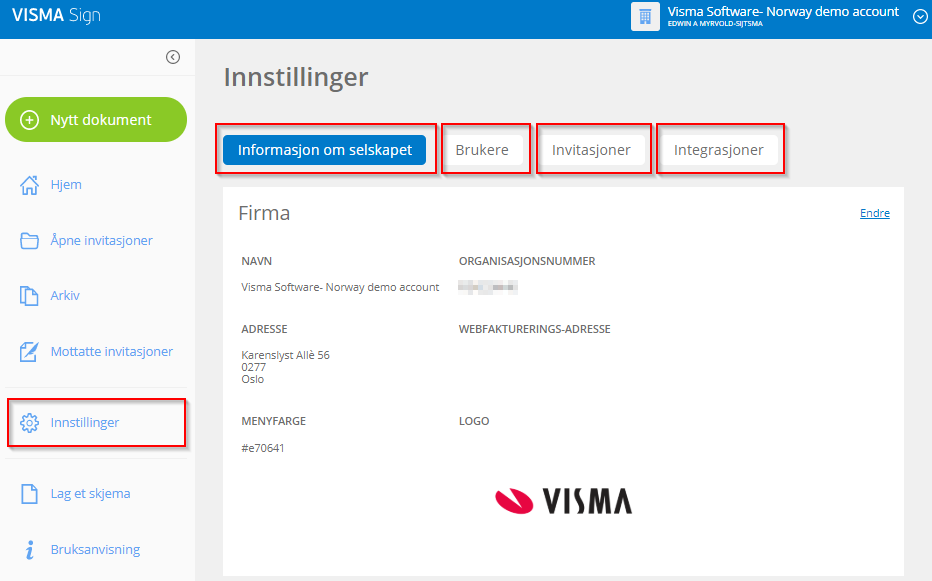Click the Arkiv documents icon
The width and height of the screenshot is (932, 581).
[x=29, y=296]
